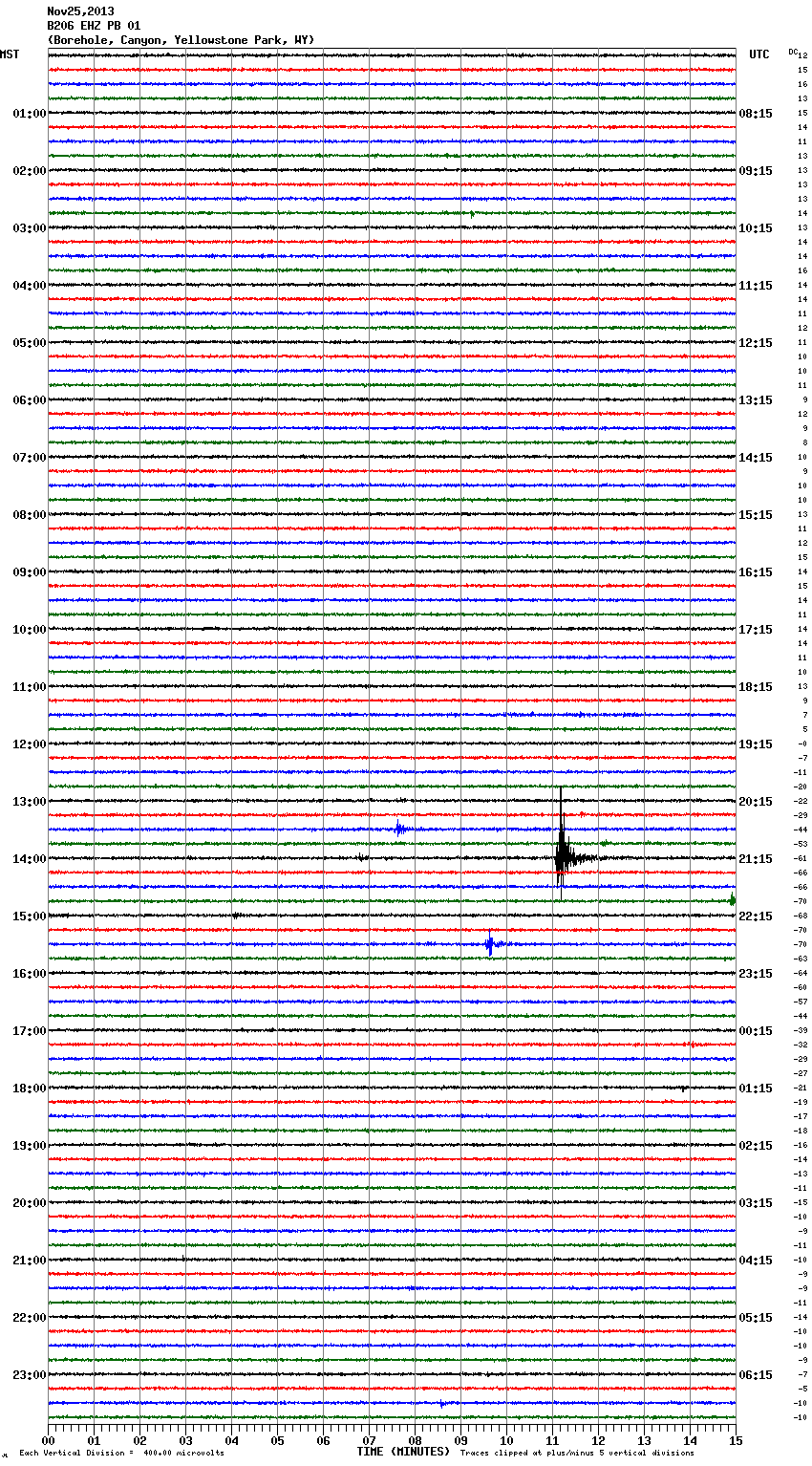Click the blue seismic burst on the 15:30 trace
This screenshot has width=812, height=1466.
pyautogui.click(x=490, y=944)
